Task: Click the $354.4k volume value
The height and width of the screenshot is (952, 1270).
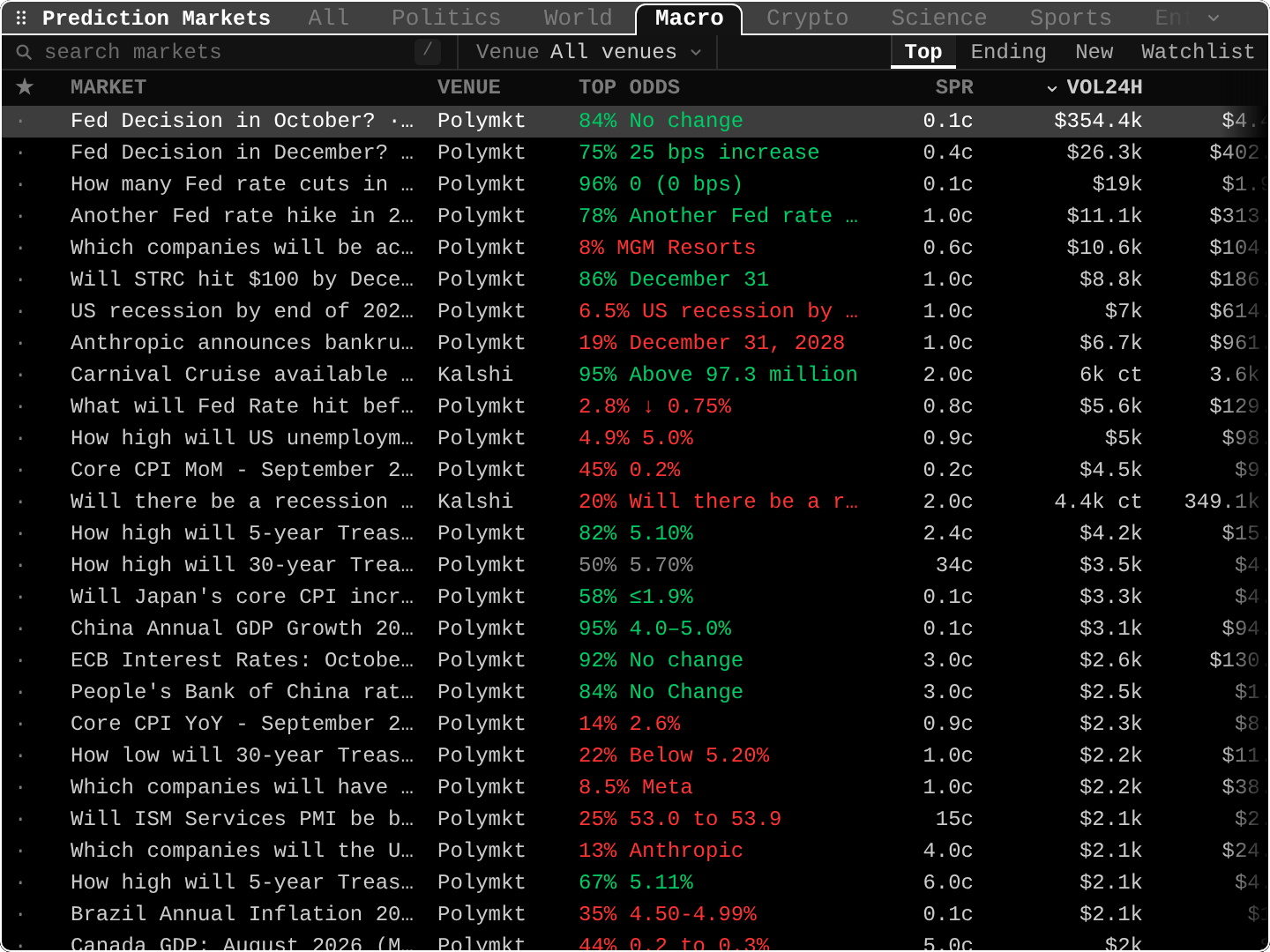Action: [1098, 121]
